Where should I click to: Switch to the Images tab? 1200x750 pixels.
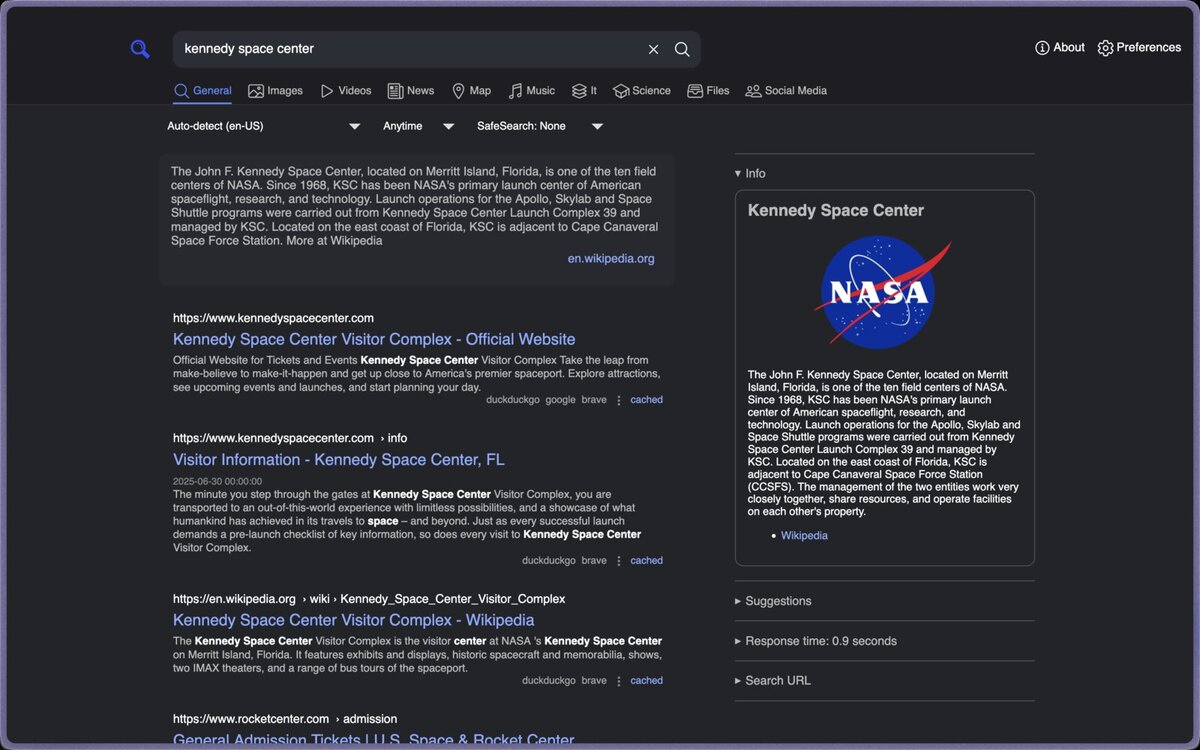coord(275,91)
